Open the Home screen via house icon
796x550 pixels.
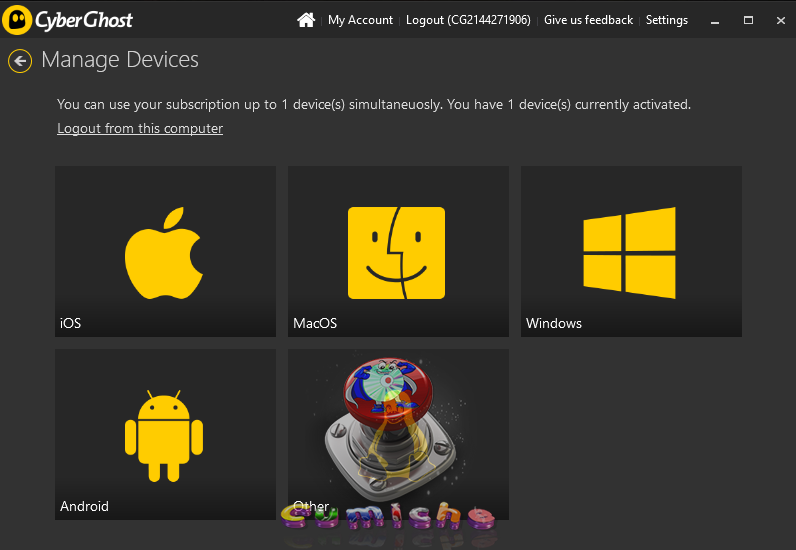point(306,20)
